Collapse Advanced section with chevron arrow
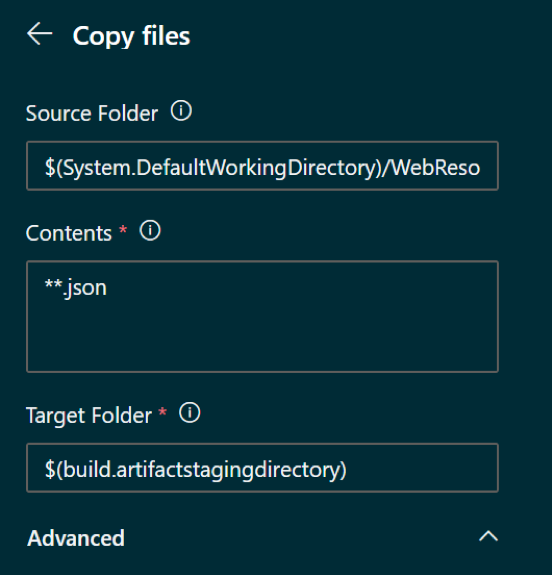Viewport: 552px width, 575px height. point(488,536)
